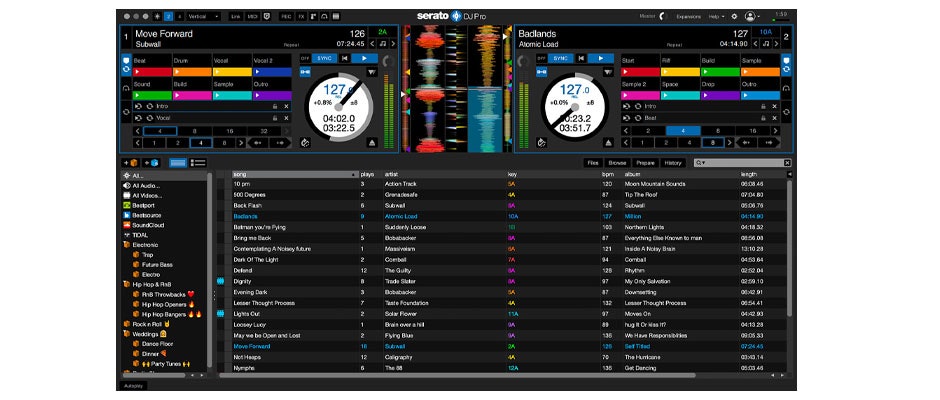Screen dimensions: 940x400
Task: Click the user account profile icon
Action: pyautogui.click(x=752, y=17)
